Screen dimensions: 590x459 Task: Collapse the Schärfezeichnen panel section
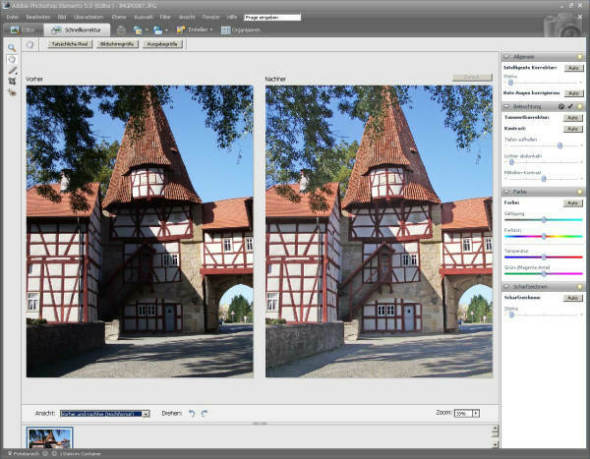pos(506,287)
